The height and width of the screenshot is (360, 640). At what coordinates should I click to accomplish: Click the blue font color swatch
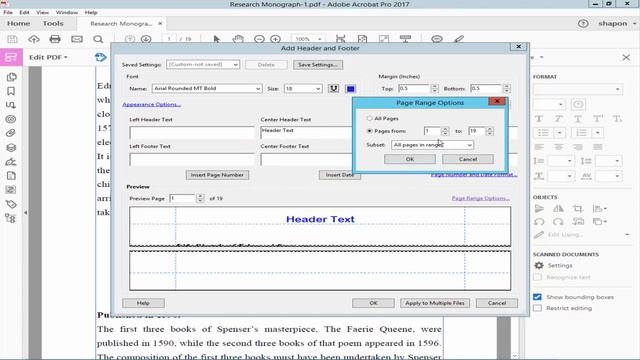coord(351,89)
